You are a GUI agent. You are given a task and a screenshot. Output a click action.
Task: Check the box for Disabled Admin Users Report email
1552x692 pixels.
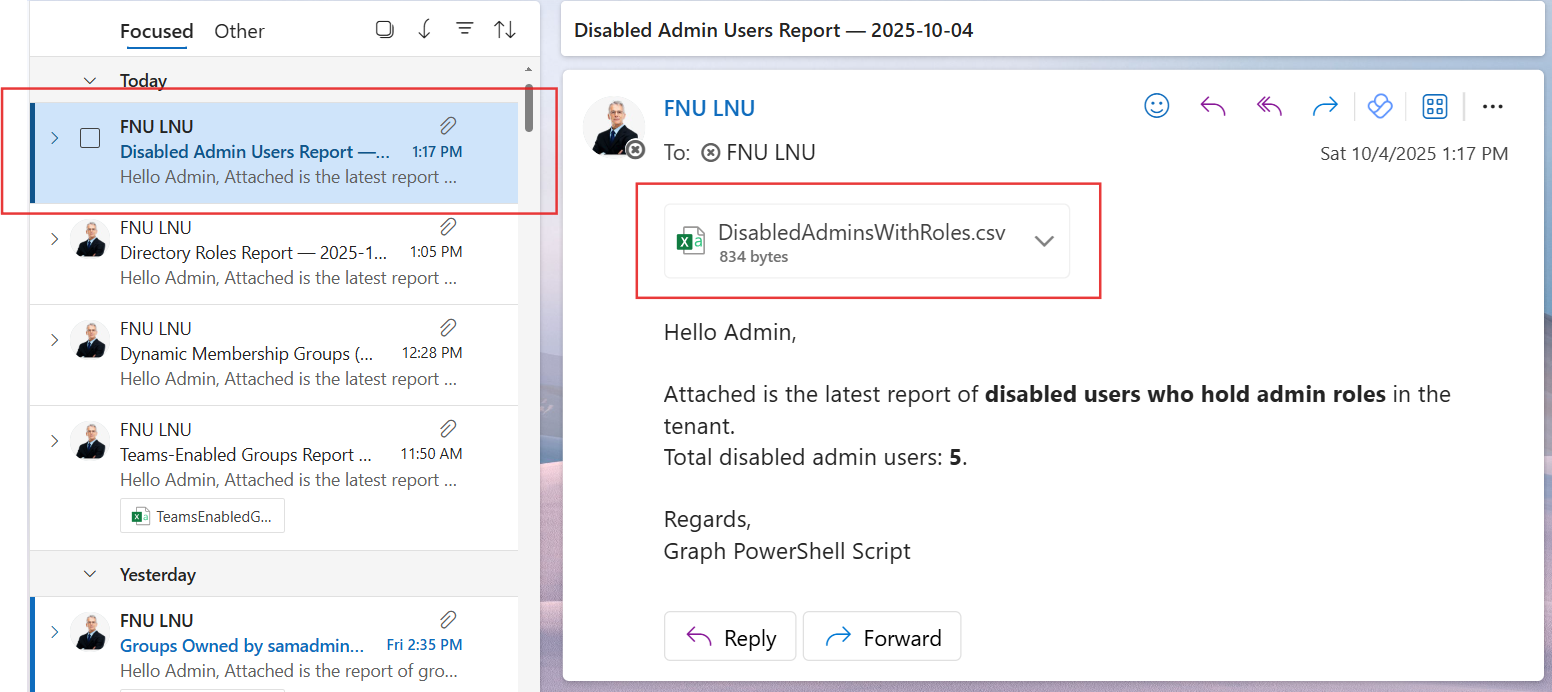click(x=90, y=138)
